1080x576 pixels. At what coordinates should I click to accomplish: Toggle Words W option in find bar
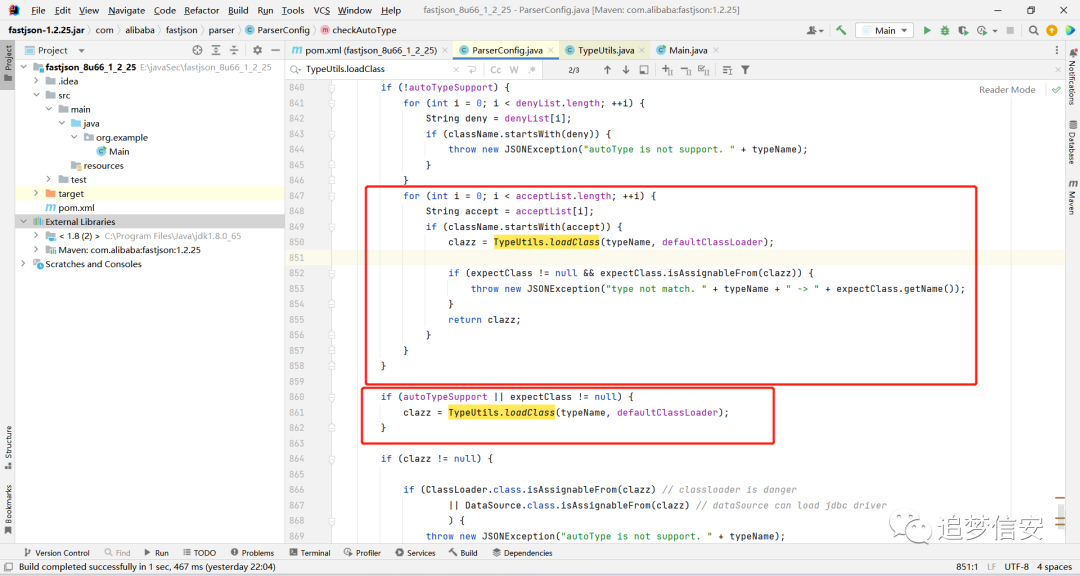pyautogui.click(x=514, y=70)
